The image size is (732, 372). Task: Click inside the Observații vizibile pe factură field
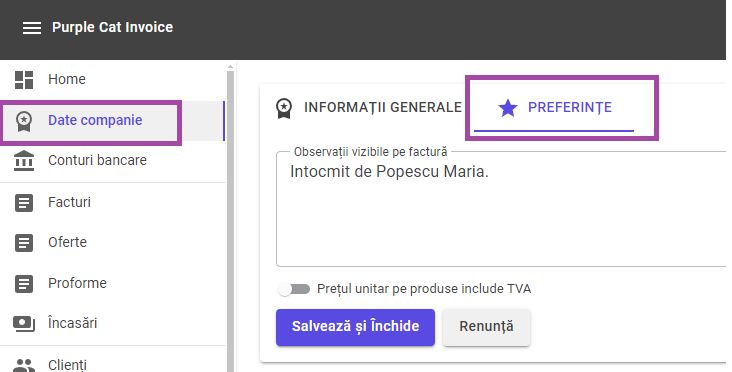coord(501,209)
